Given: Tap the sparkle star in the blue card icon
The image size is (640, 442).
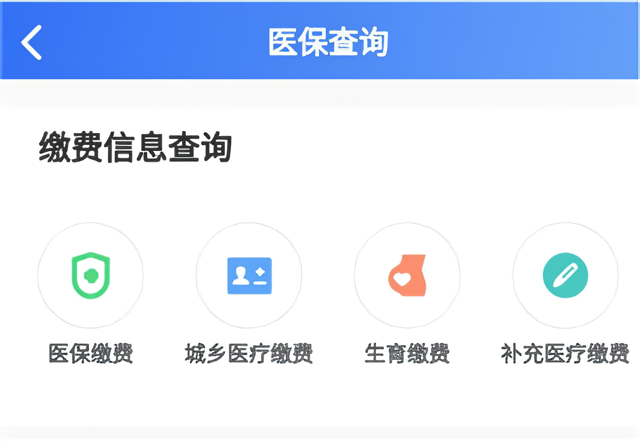Looking at the screenshot, I should pyautogui.click(x=260, y=272).
